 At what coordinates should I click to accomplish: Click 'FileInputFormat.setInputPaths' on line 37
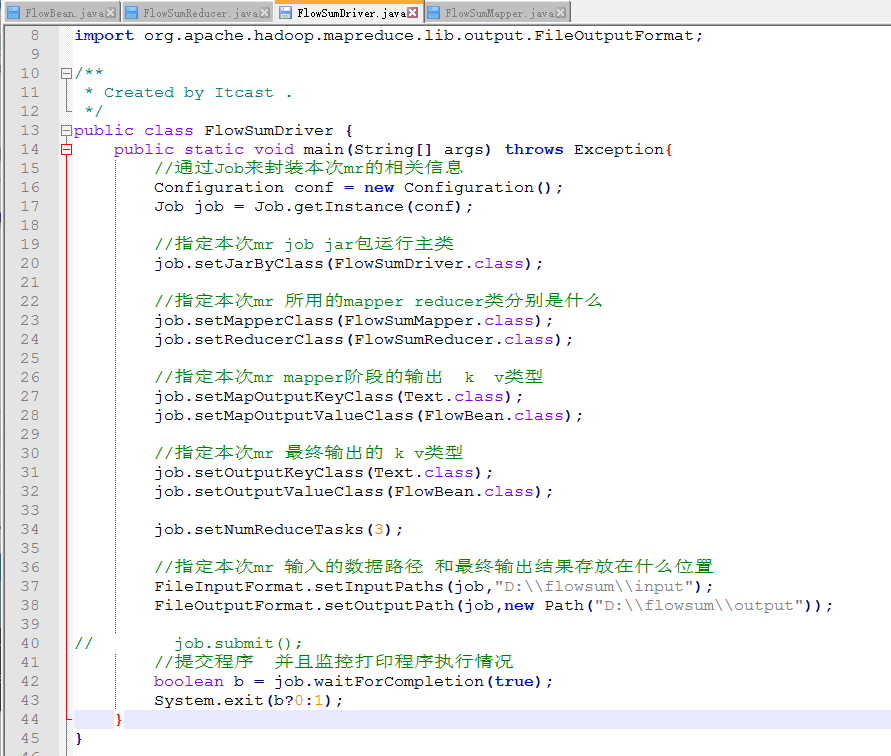pyautogui.click(x=298, y=586)
